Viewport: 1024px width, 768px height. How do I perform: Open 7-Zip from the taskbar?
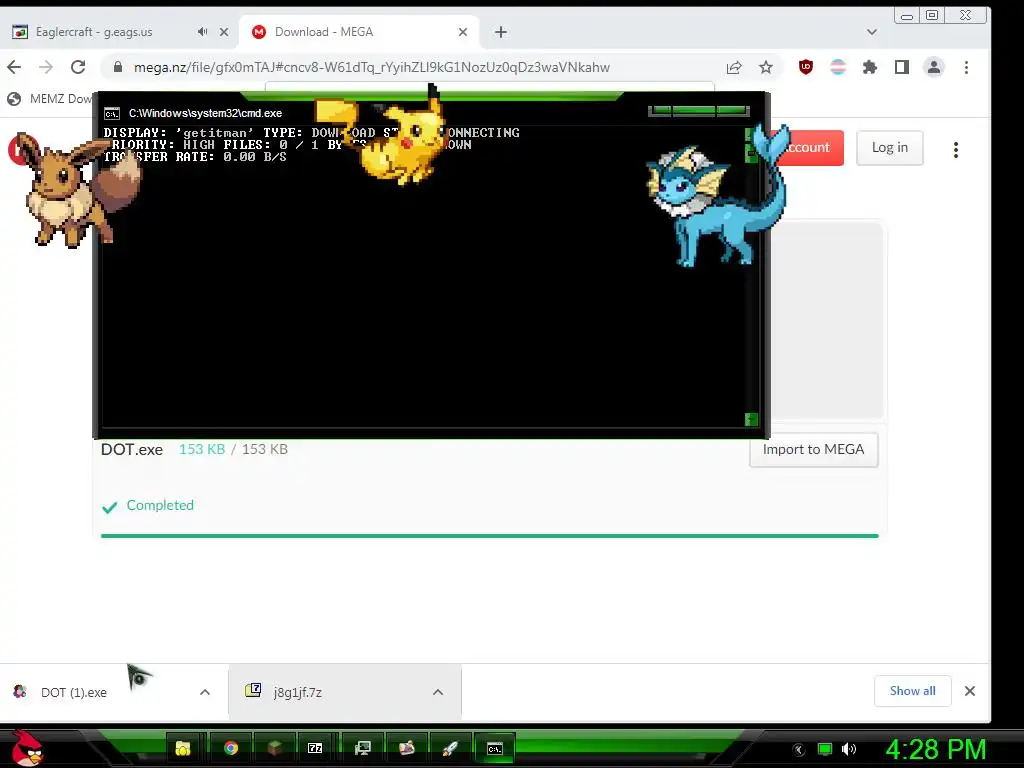click(315, 748)
